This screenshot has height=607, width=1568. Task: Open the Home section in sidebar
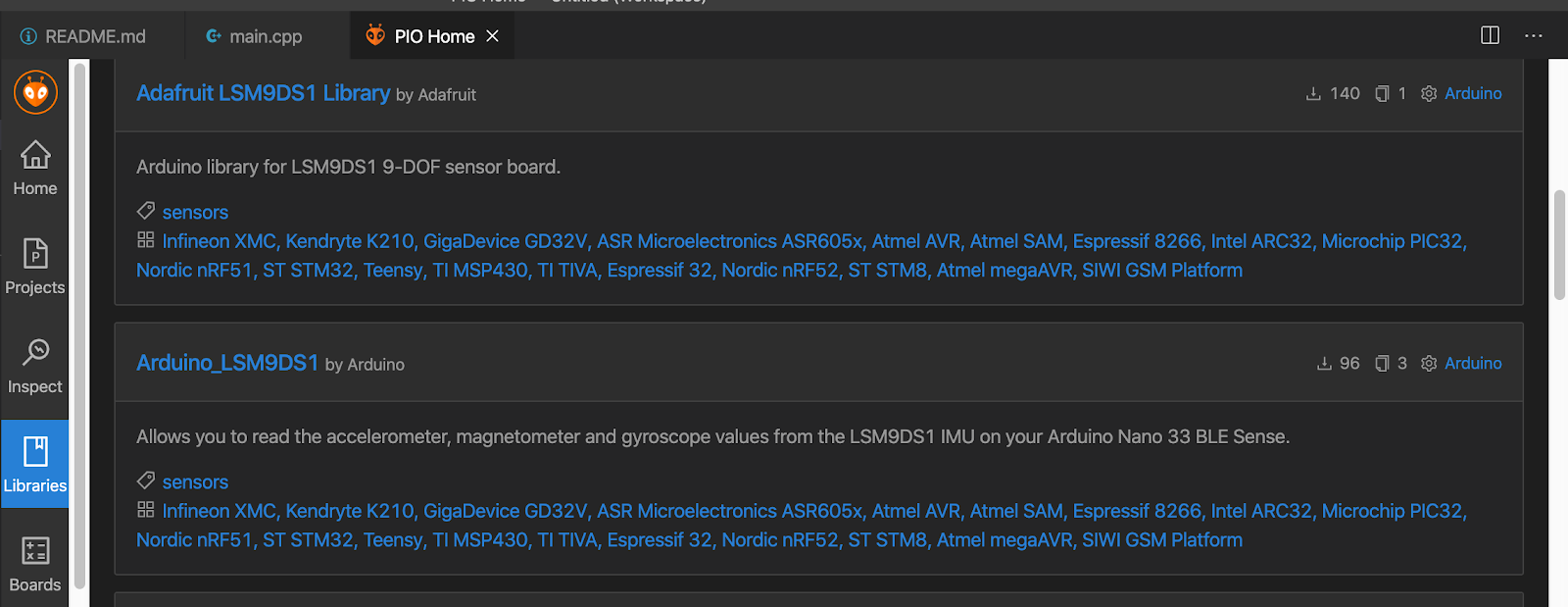point(35,168)
